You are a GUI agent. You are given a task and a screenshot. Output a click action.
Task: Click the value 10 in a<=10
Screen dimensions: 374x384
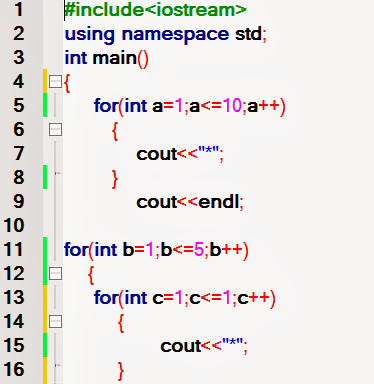tap(232, 106)
